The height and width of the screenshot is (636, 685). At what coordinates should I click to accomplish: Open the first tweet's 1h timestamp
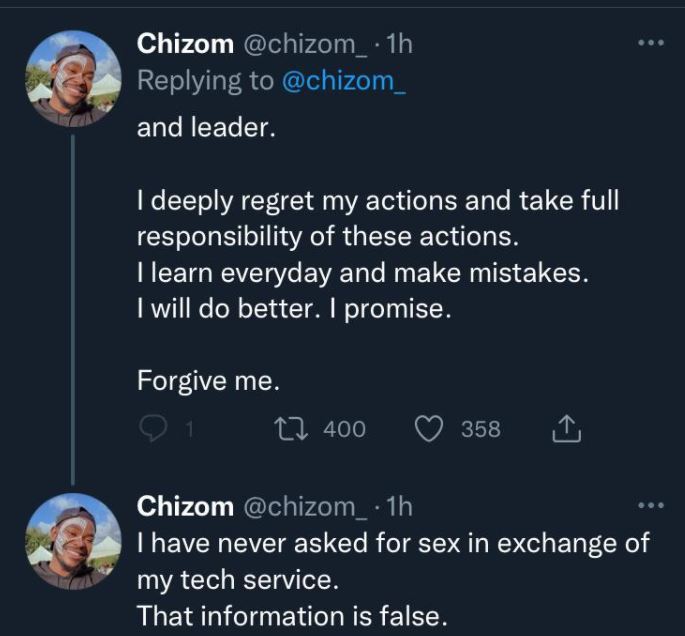click(399, 44)
